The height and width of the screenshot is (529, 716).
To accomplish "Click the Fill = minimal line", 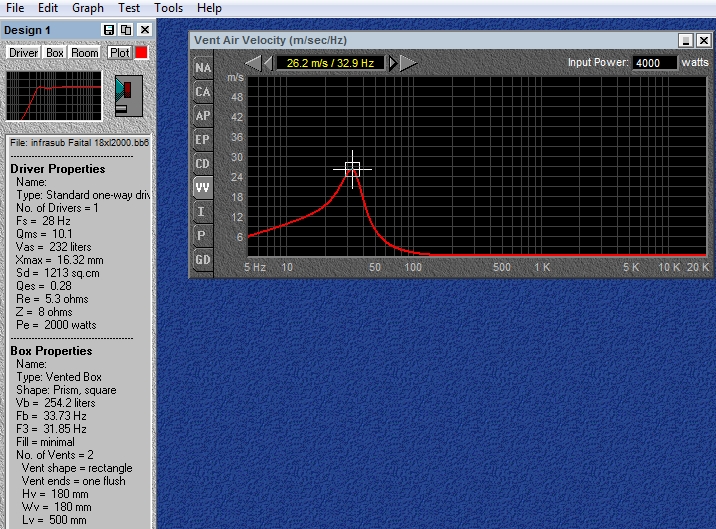I will pos(45,442).
